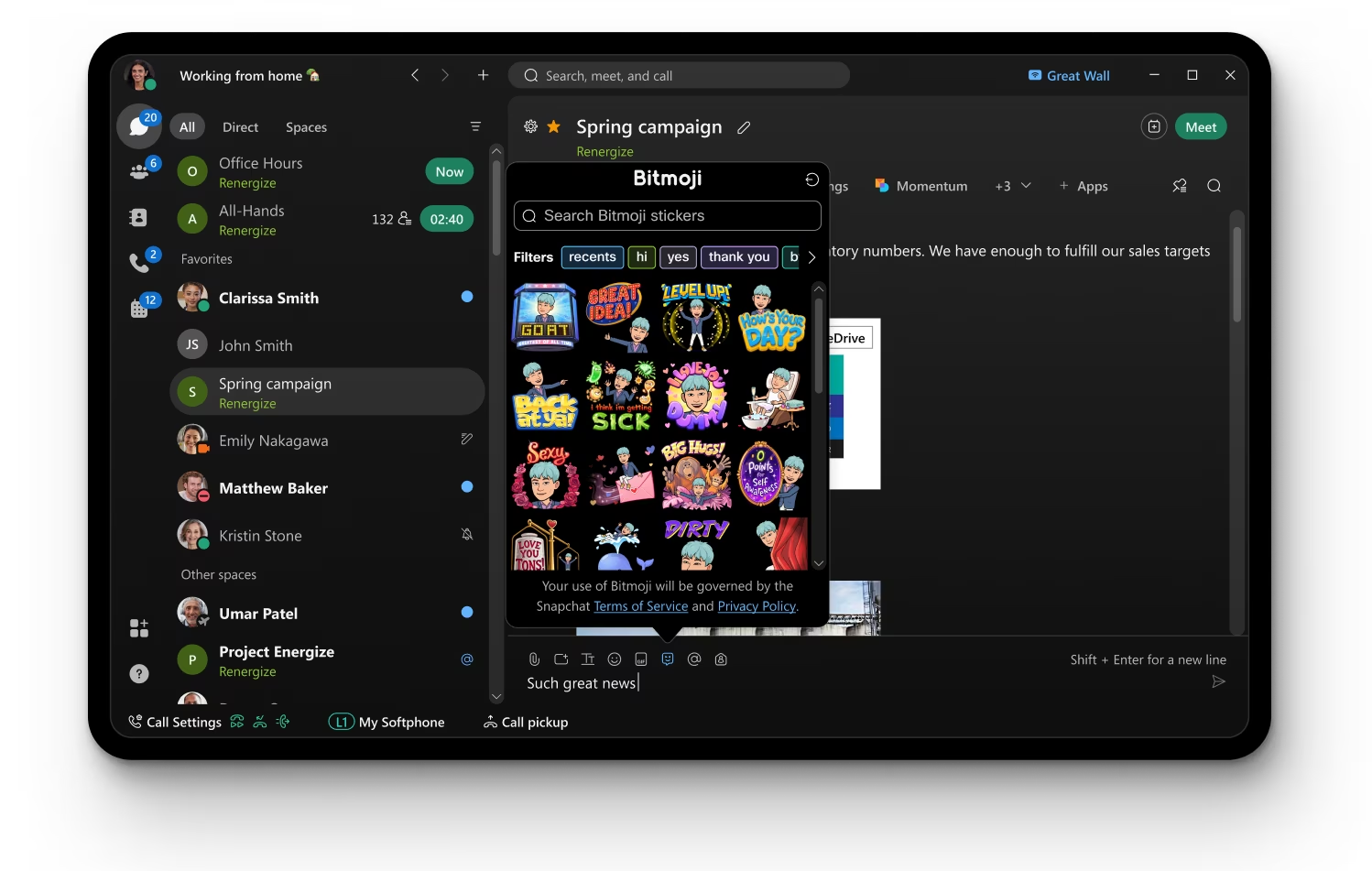The width and height of the screenshot is (1372, 871).
Task: Open the Snapchat Terms of Service link
Action: tap(640, 606)
